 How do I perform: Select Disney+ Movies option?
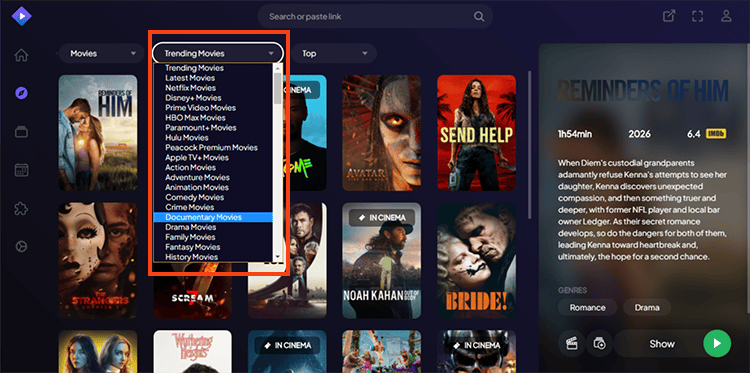(x=213, y=98)
